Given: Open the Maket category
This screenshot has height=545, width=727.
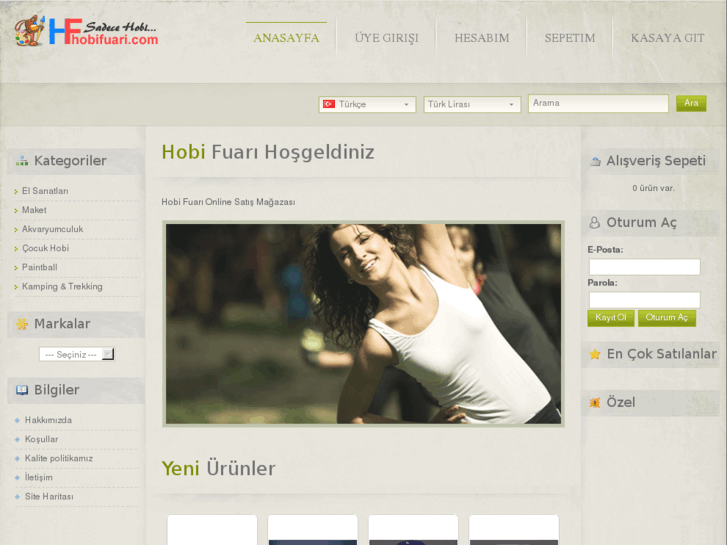Looking at the screenshot, I should (34, 210).
